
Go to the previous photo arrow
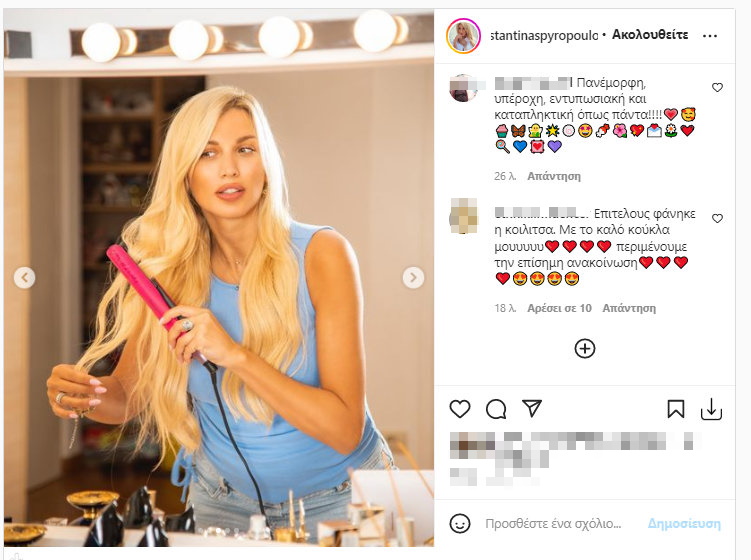click(24, 277)
